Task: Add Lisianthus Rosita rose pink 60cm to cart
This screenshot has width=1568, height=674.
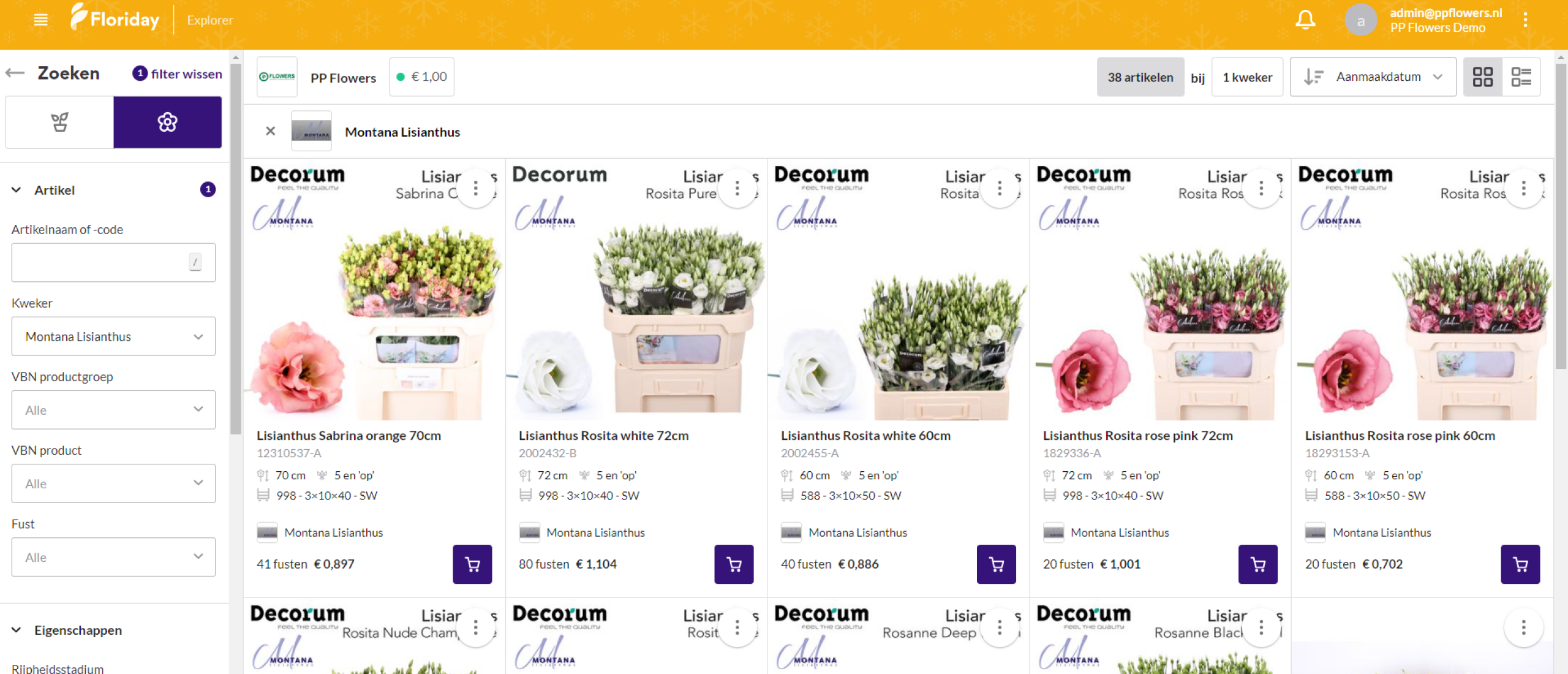Action: click(x=1520, y=564)
